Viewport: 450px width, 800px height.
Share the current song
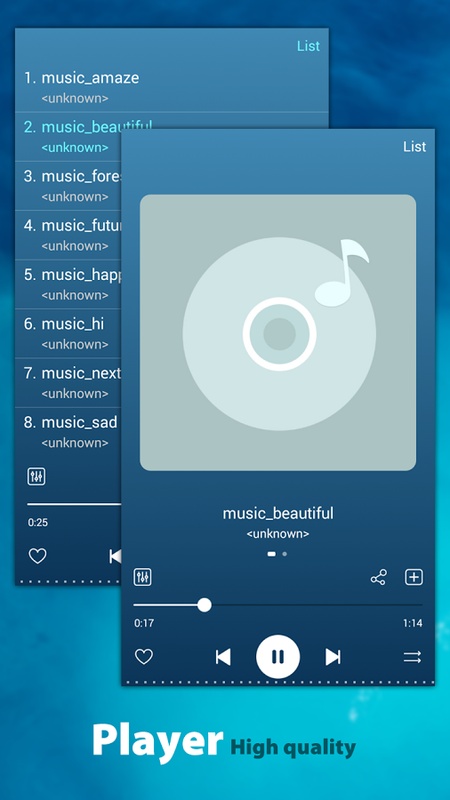pyautogui.click(x=379, y=578)
